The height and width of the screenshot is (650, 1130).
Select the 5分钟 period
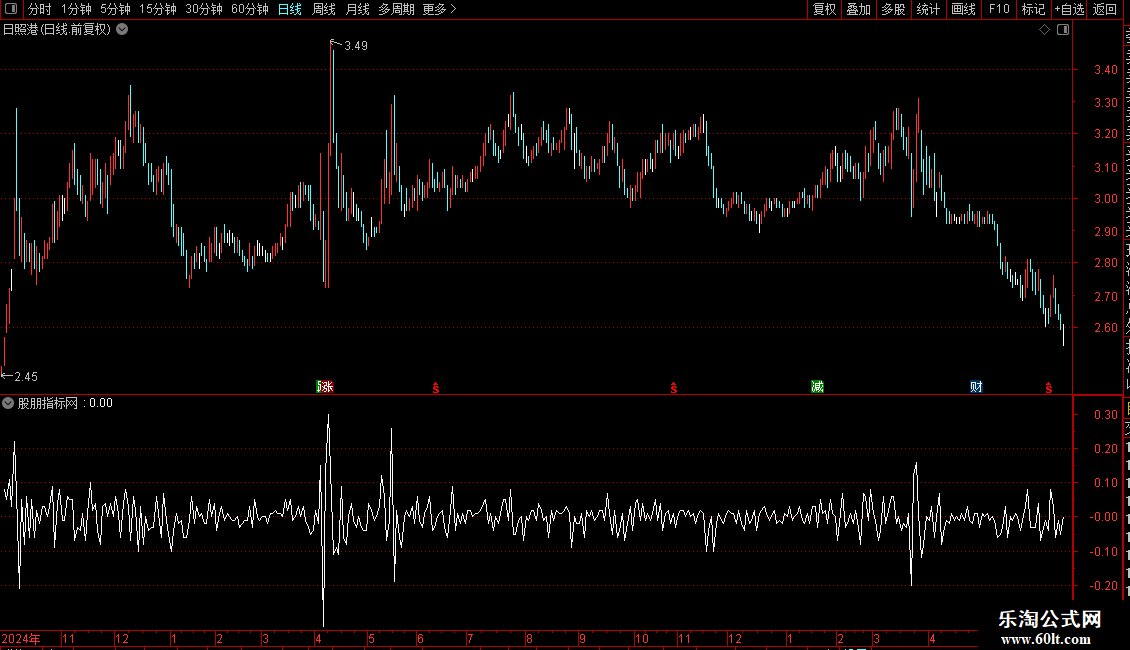tap(115, 9)
